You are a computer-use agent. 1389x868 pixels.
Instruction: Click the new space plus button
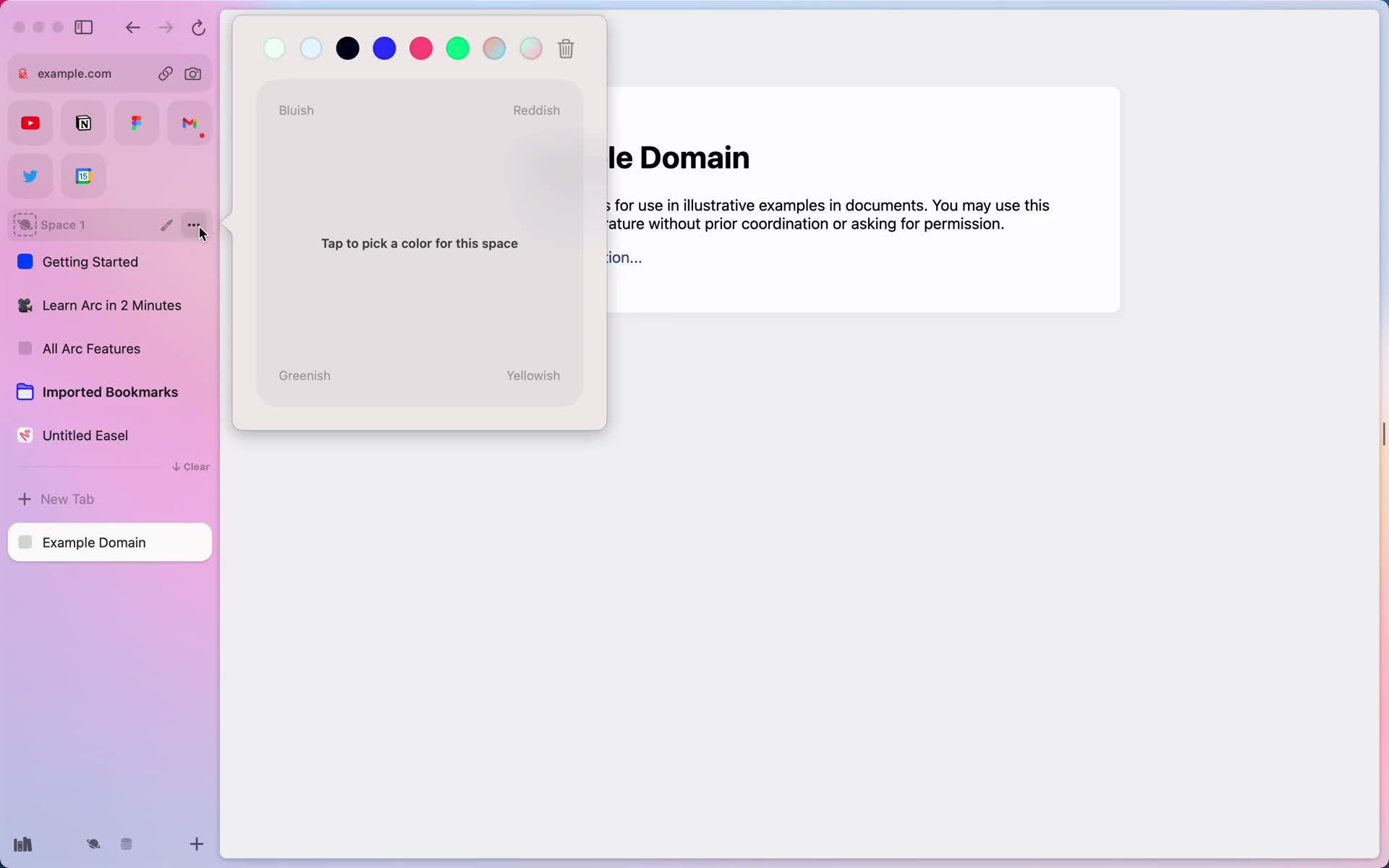[x=196, y=843]
